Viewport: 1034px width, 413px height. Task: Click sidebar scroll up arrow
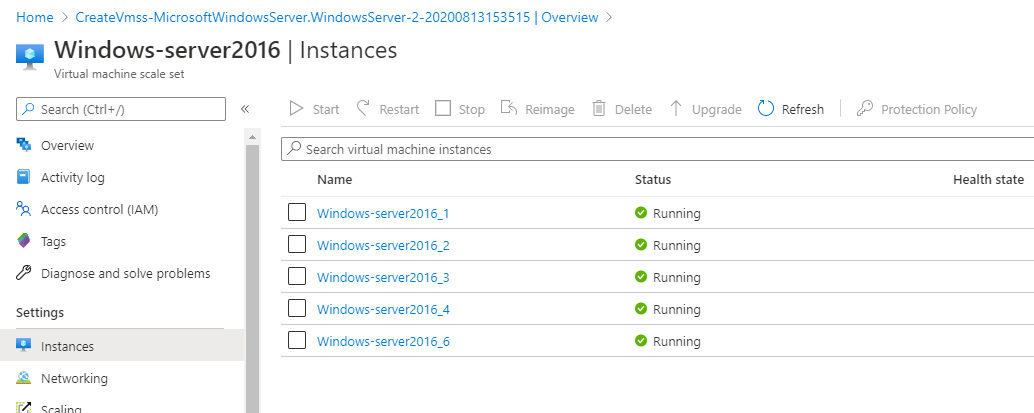click(253, 137)
